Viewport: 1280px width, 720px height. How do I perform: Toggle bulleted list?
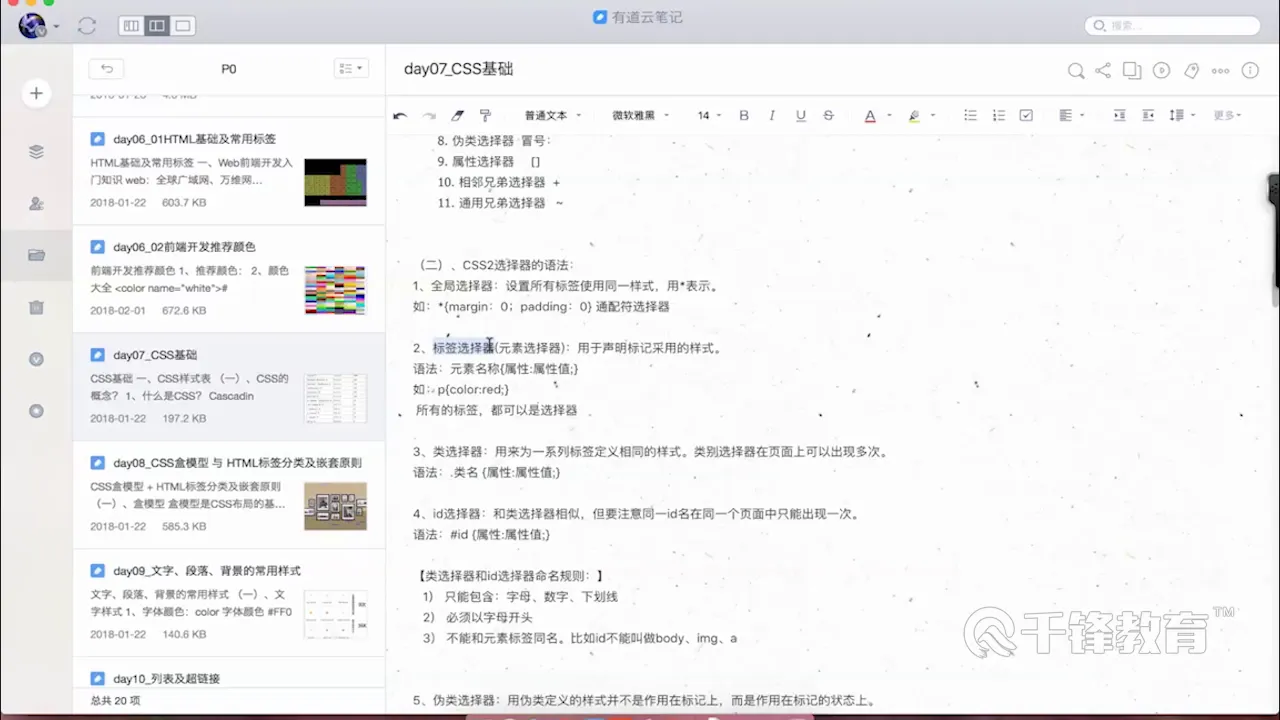[x=970, y=116]
